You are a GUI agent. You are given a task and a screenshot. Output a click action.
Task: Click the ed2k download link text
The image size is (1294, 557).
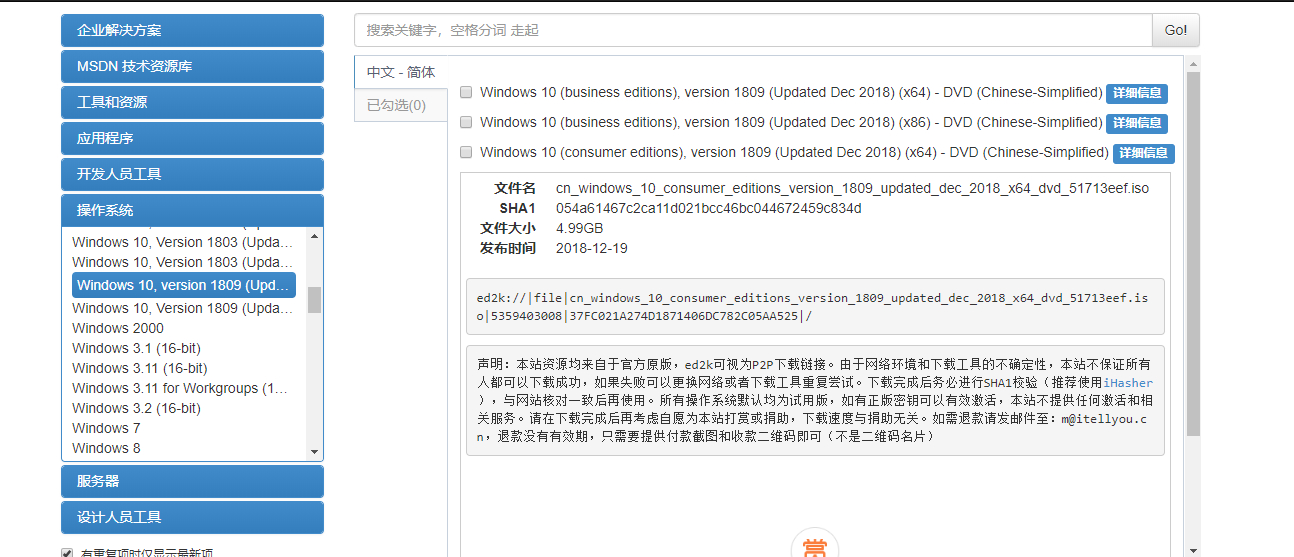[x=812, y=307]
